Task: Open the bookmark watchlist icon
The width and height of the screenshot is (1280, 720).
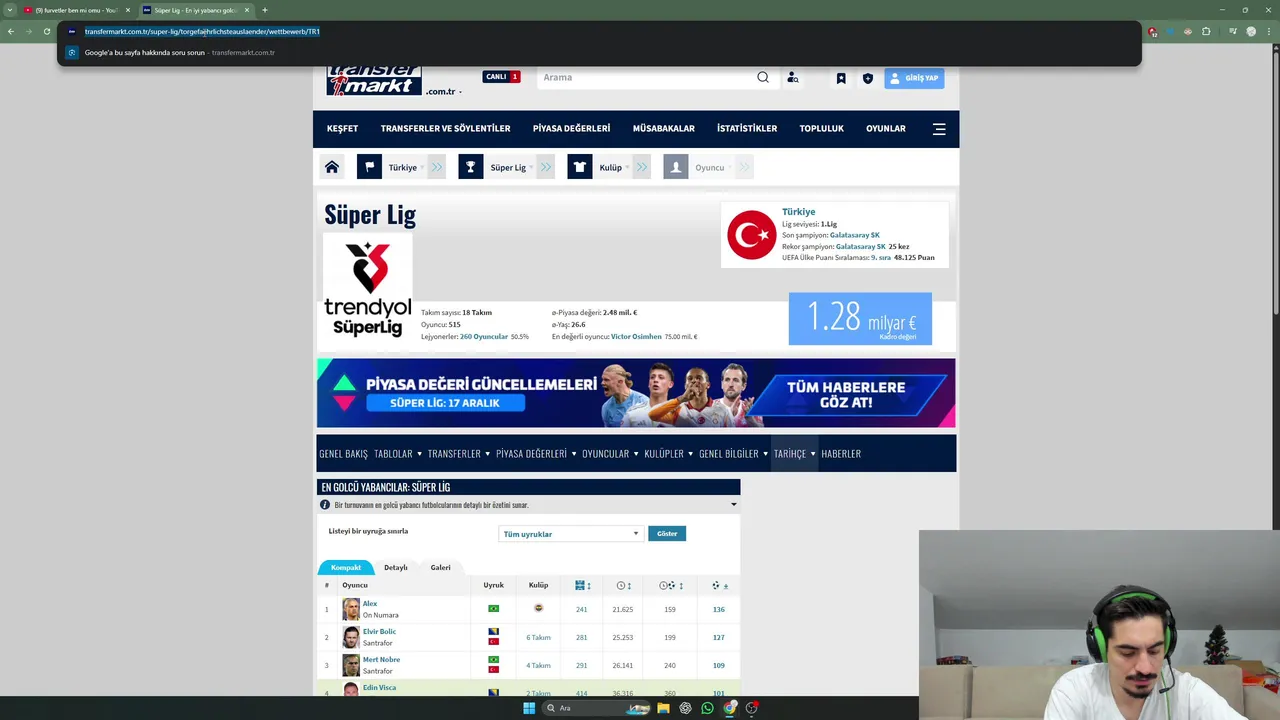Action: (841, 78)
